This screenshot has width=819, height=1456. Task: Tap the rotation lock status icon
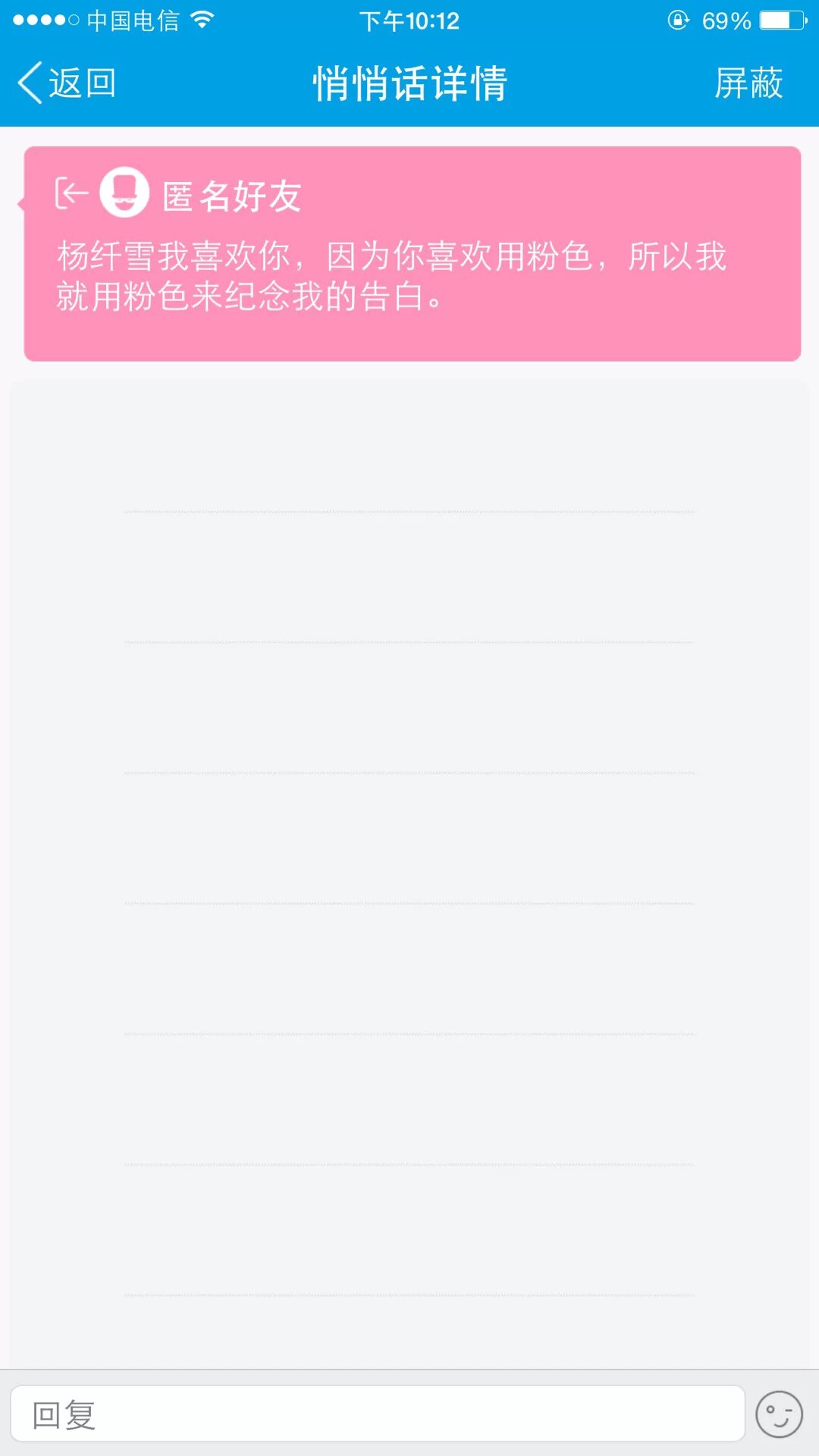pos(678,20)
